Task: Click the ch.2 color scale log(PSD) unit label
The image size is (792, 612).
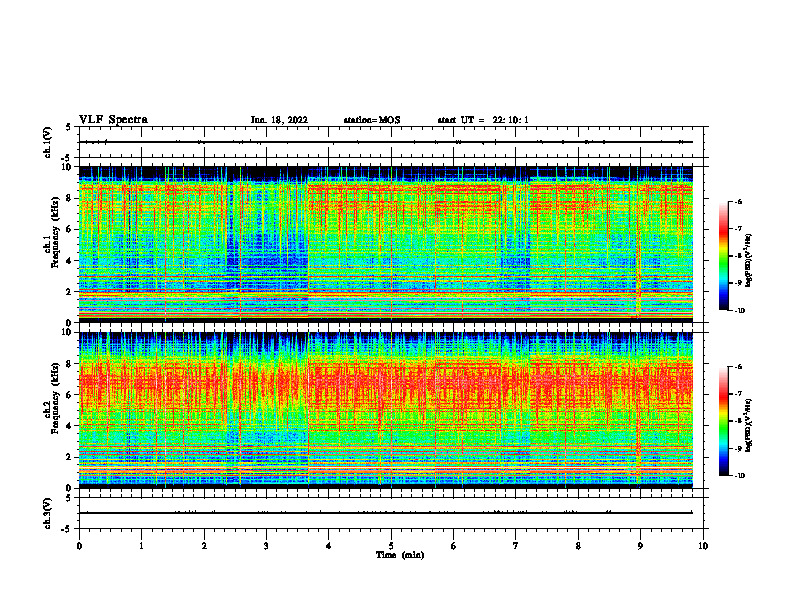Action: (x=749, y=425)
